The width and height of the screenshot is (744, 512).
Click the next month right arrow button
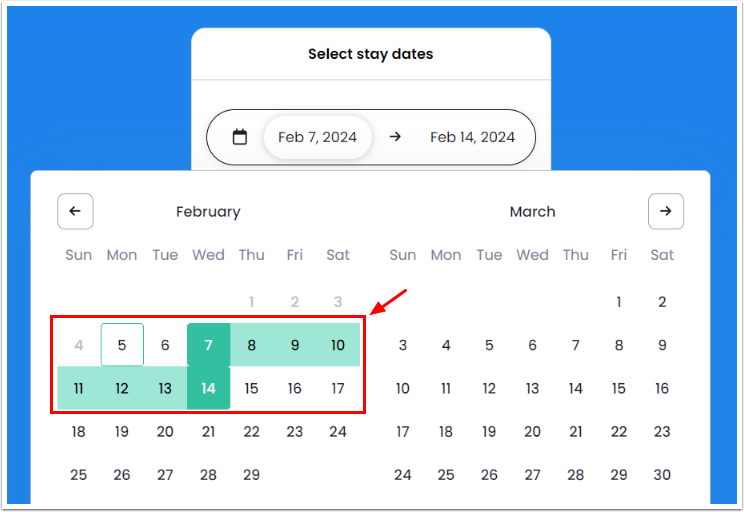[666, 211]
